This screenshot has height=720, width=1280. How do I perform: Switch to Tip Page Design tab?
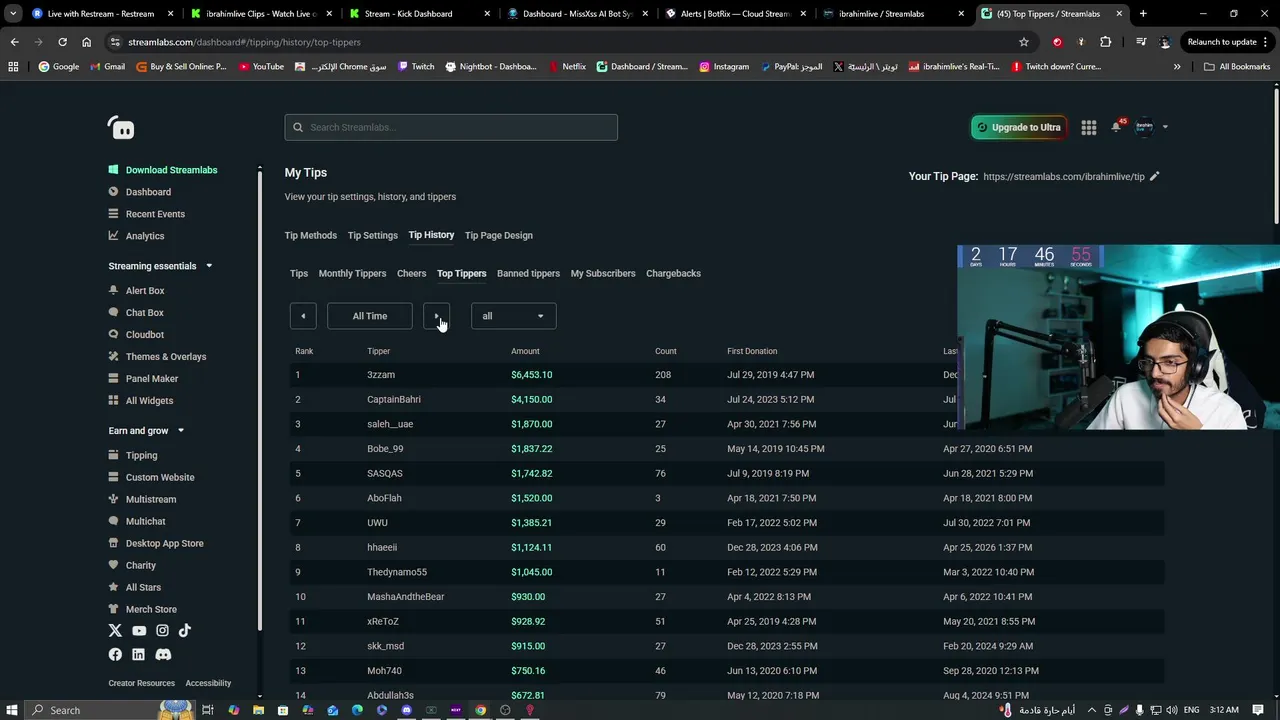coord(499,236)
